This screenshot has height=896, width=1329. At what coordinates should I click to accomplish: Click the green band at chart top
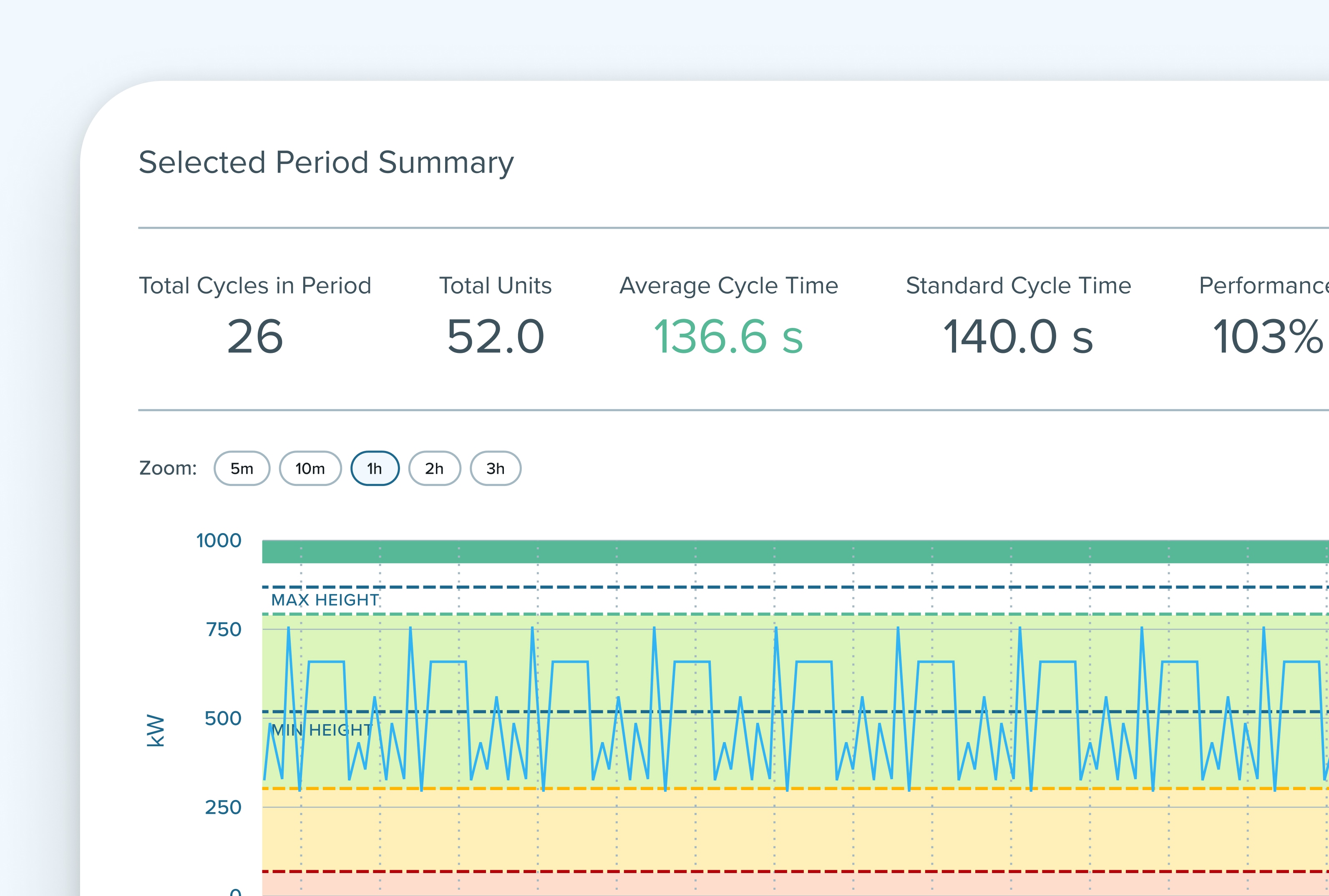[795, 552]
